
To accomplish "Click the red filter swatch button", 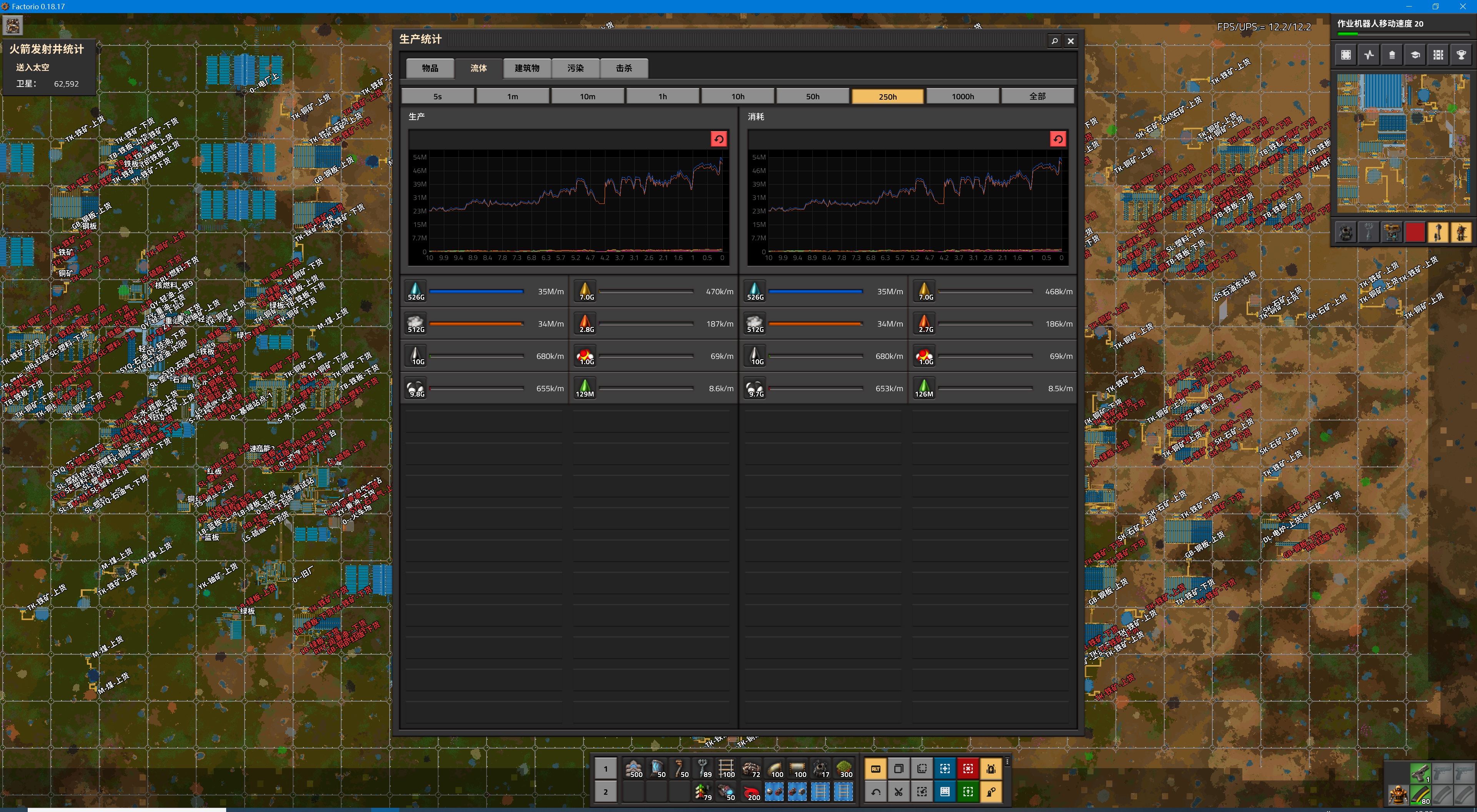I will point(1415,232).
